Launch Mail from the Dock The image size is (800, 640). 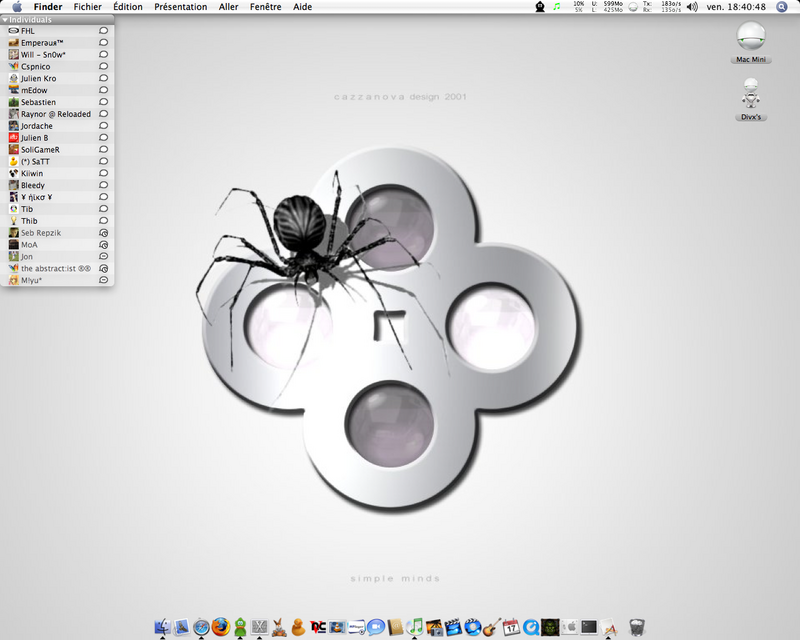[x=182, y=627]
